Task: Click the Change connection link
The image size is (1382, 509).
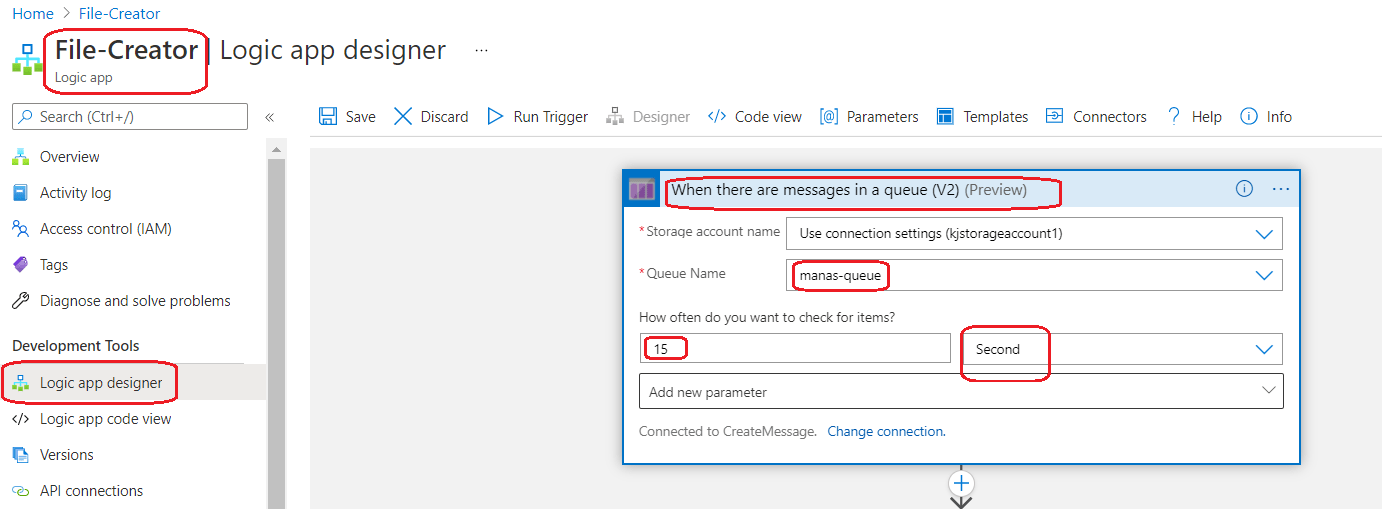Action: pos(886,432)
